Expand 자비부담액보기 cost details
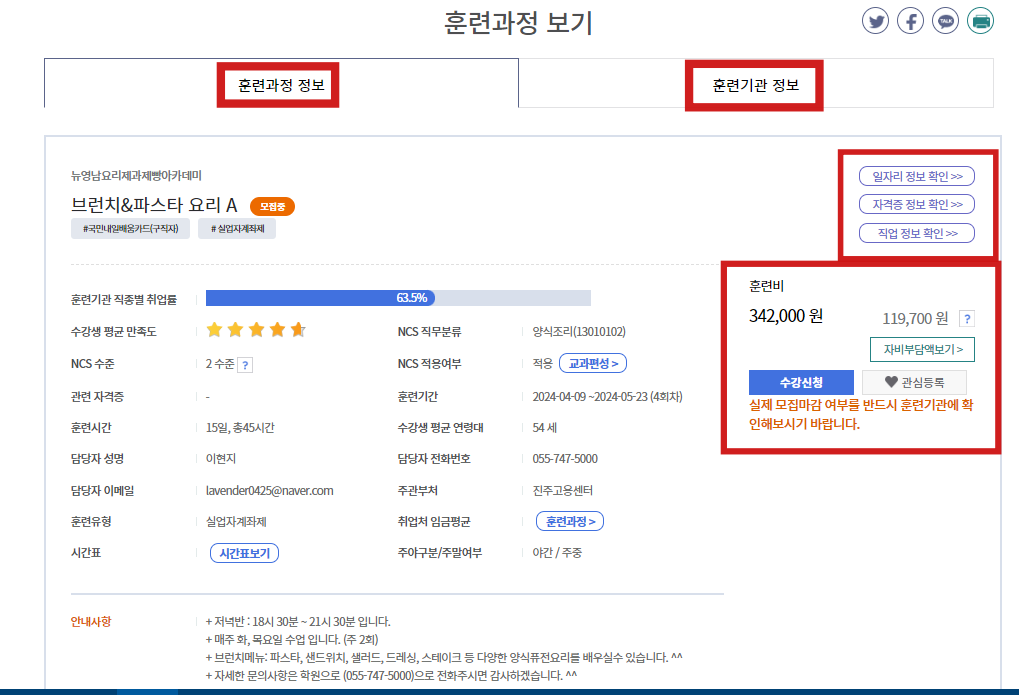1019x695 pixels. (x=921, y=349)
